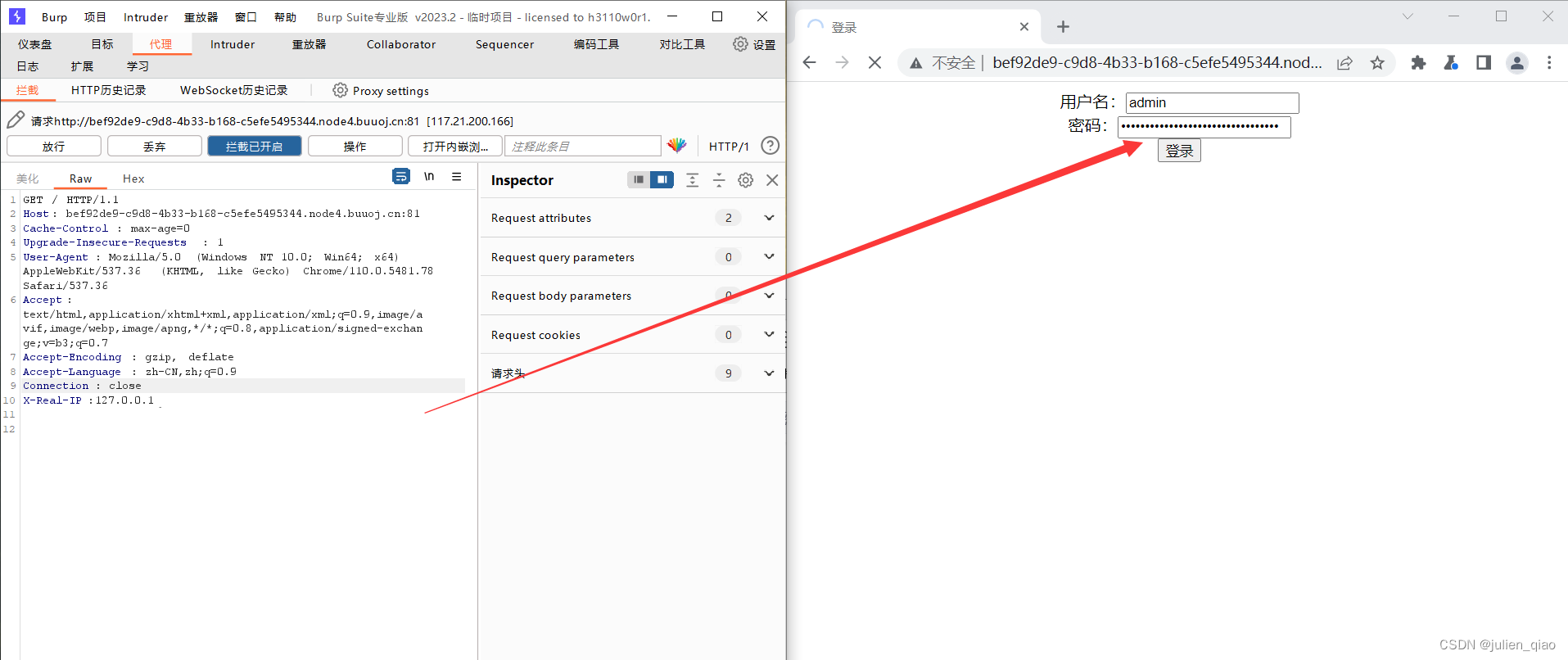Open Chrome profile avatar

coord(1516,63)
